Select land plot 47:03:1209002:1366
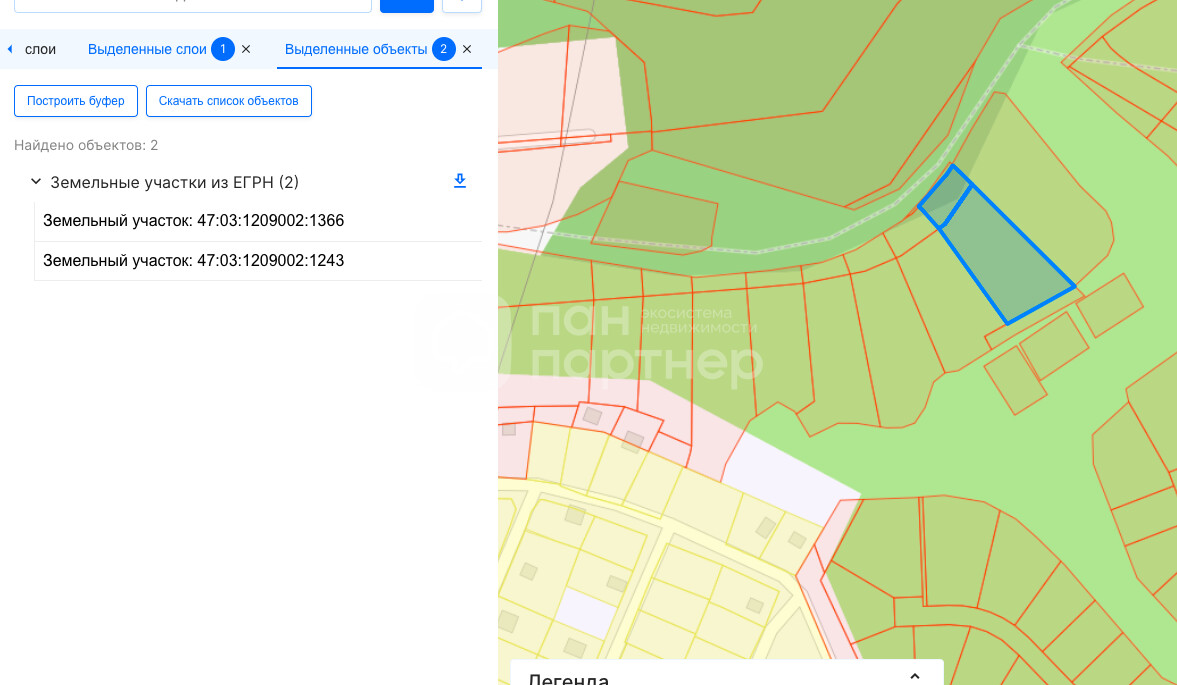The height and width of the screenshot is (685, 1177). pos(193,220)
